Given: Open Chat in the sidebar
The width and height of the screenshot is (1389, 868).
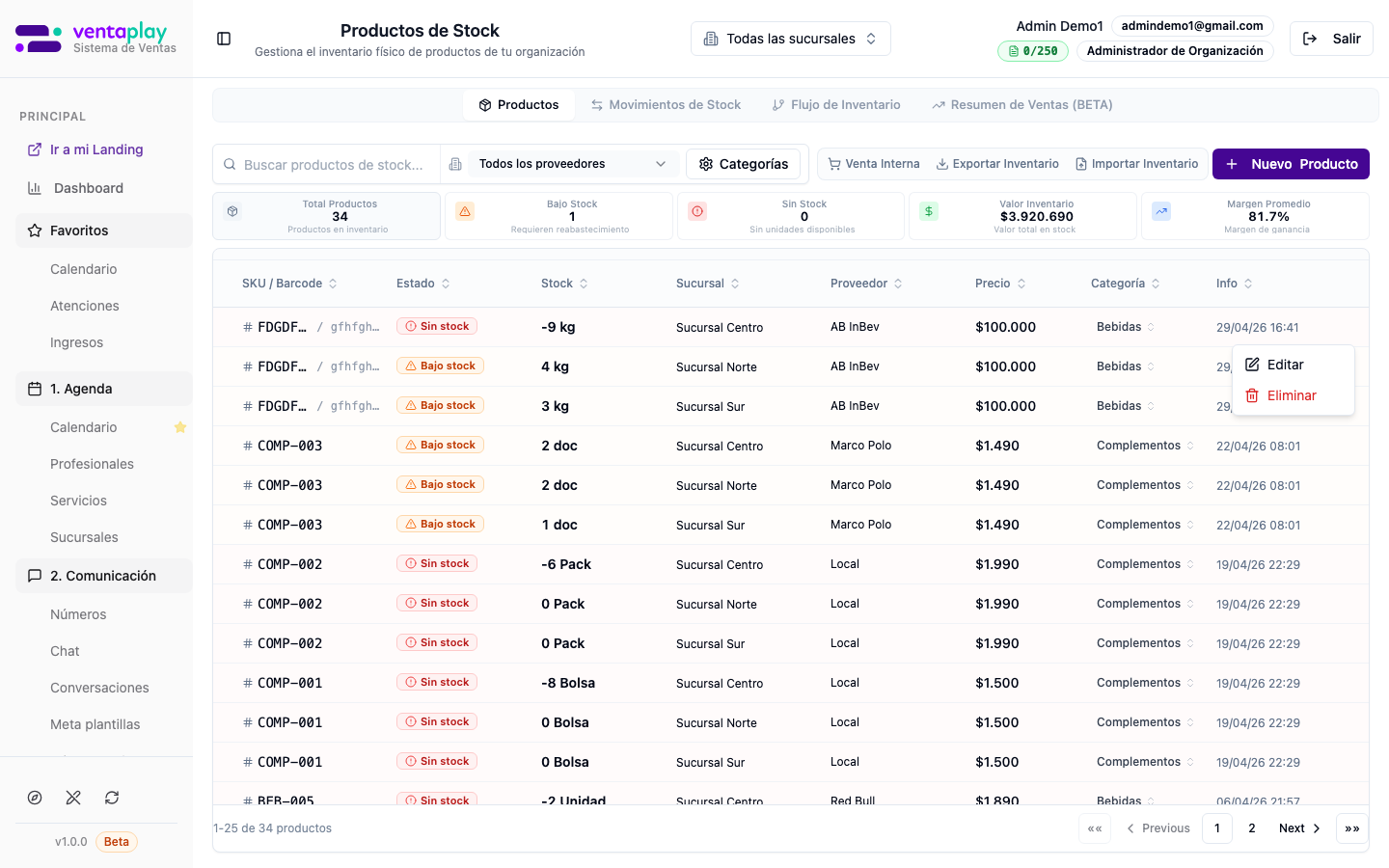Looking at the screenshot, I should point(66,651).
